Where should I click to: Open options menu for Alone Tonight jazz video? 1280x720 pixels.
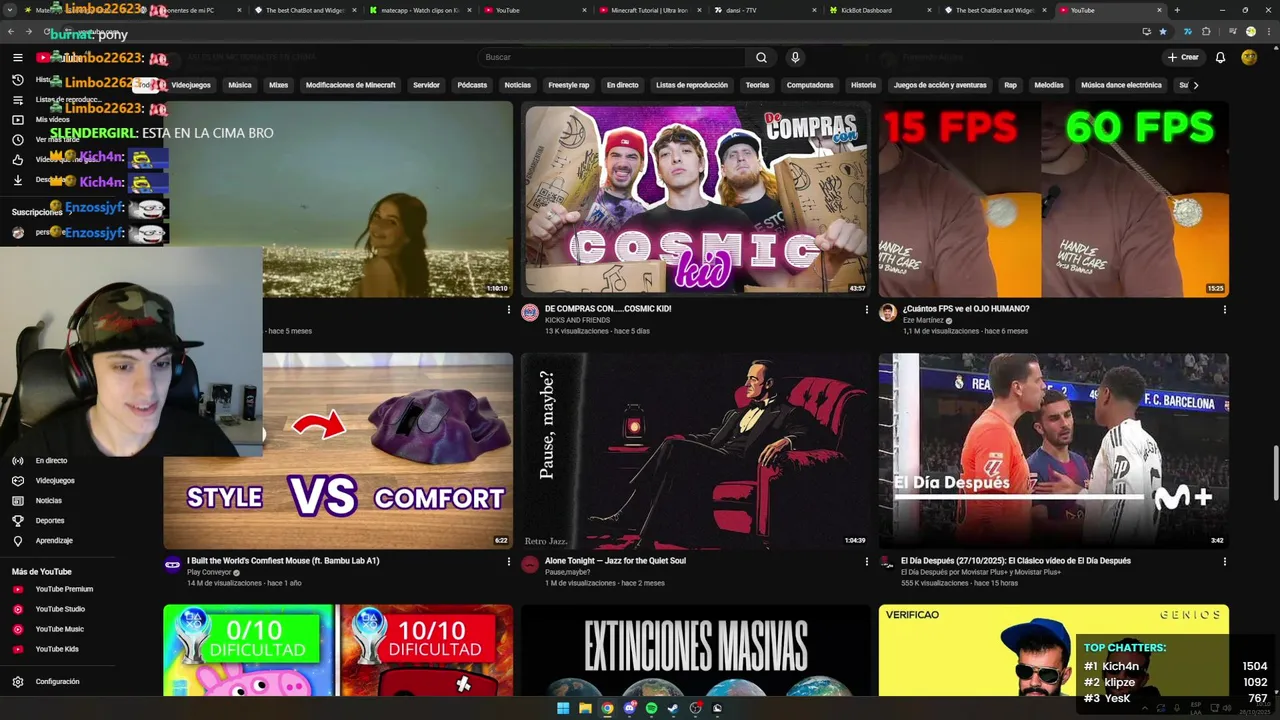[866, 562]
